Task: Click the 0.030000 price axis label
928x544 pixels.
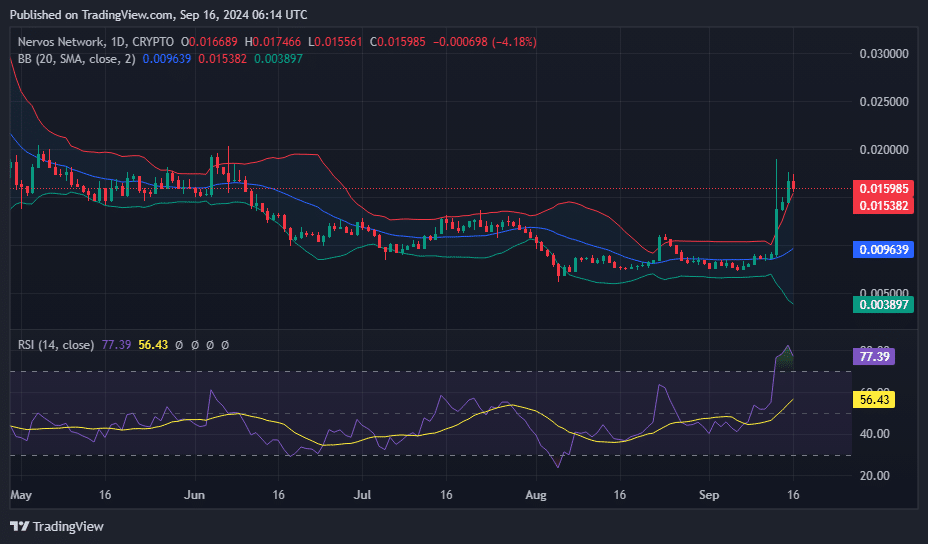Action: (884, 54)
